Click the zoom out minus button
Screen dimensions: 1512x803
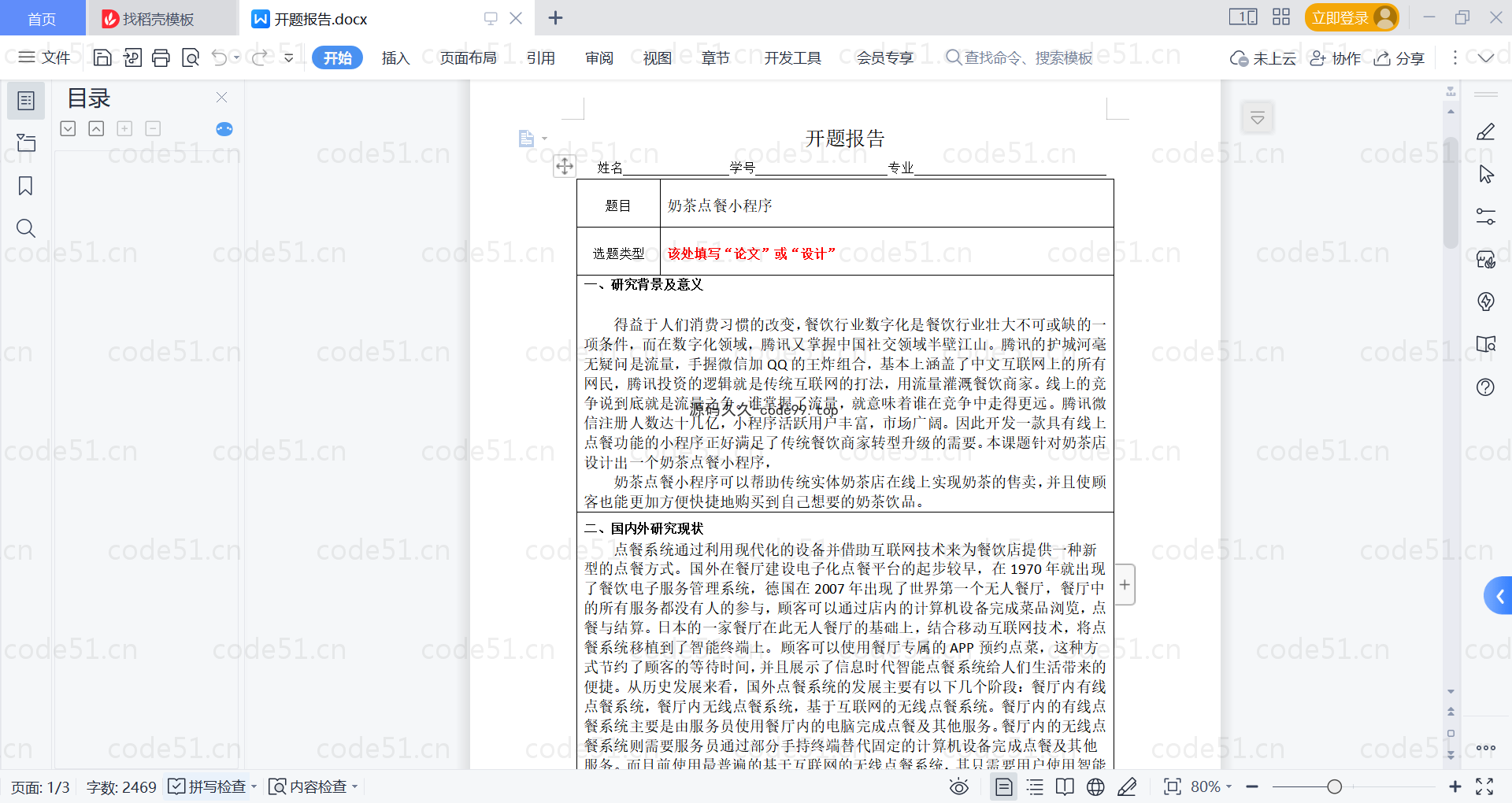pyautogui.click(x=1252, y=786)
